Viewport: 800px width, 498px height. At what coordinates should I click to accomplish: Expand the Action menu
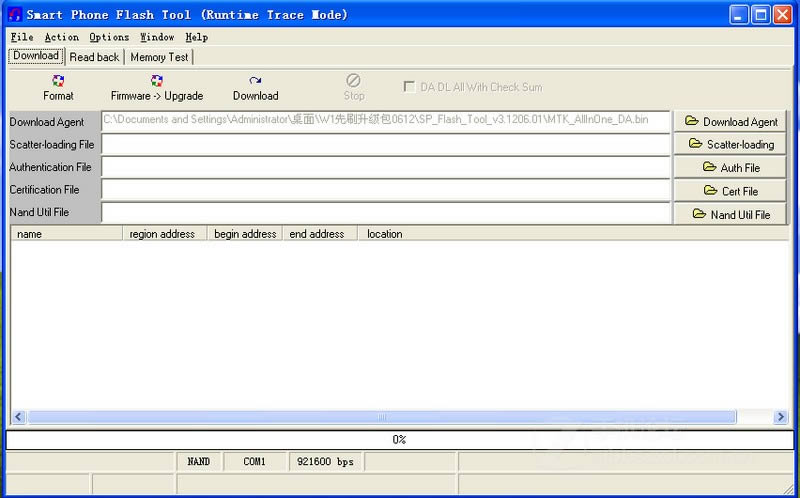point(61,37)
